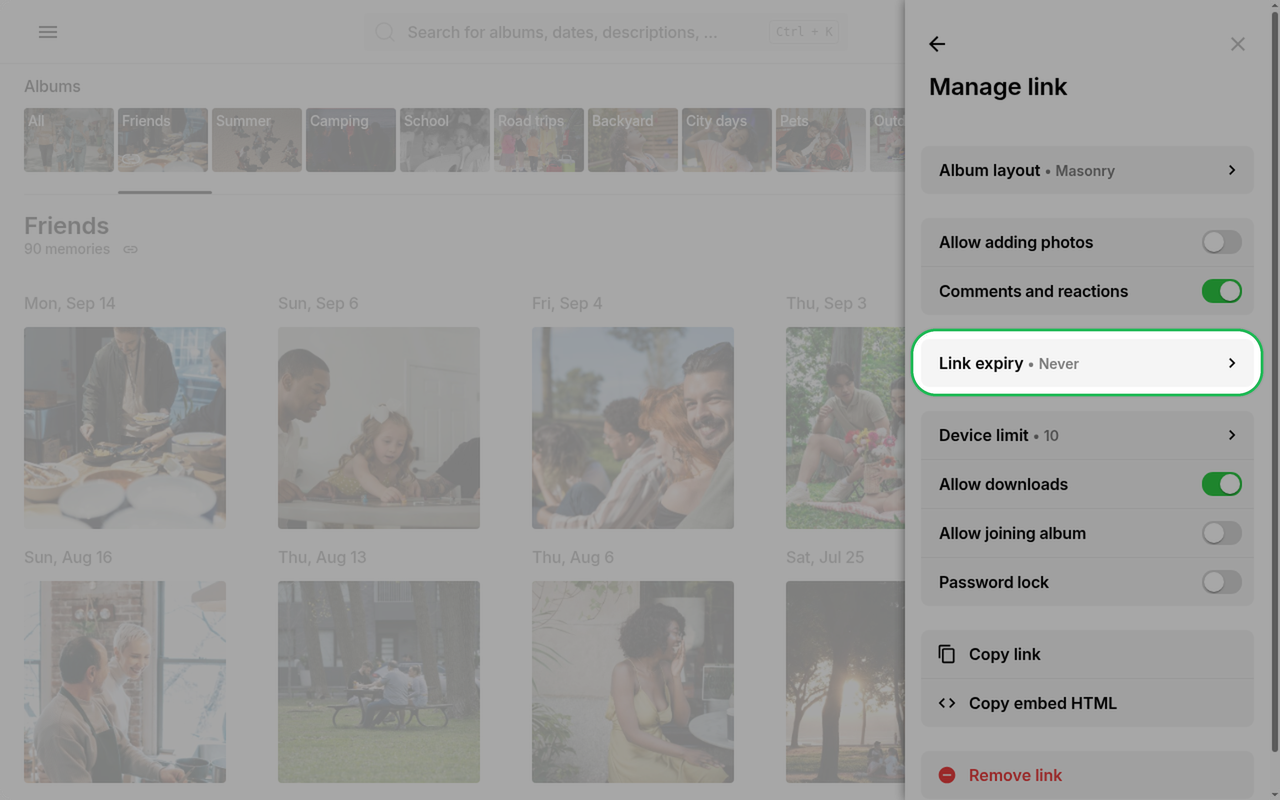Click the Friends album heading
Image resolution: width=1280 pixels, height=800 pixels.
[66, 226]
